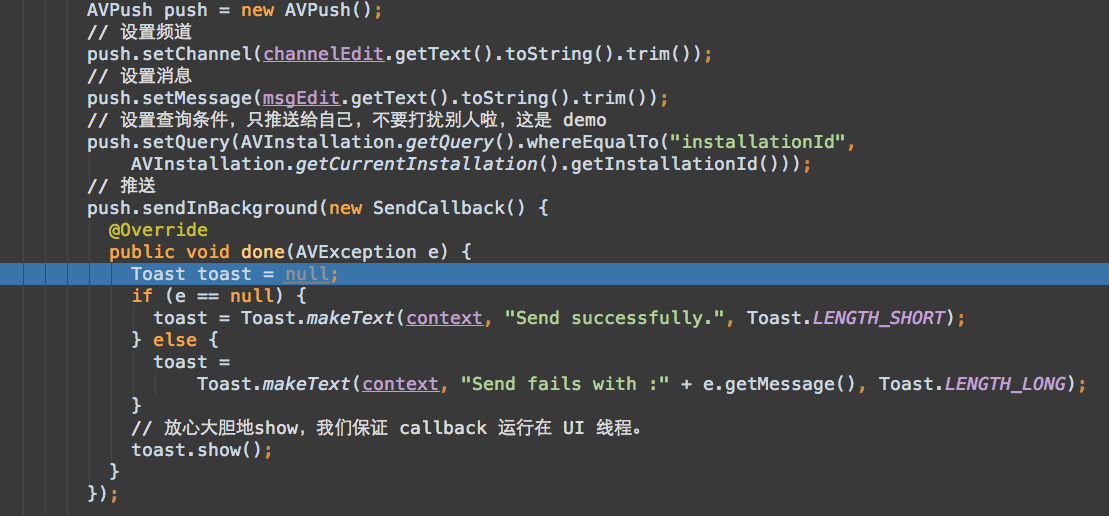This screenshot has height=516, width=1109.
Task: Click the @Override annotation
Action: point(158,230)
